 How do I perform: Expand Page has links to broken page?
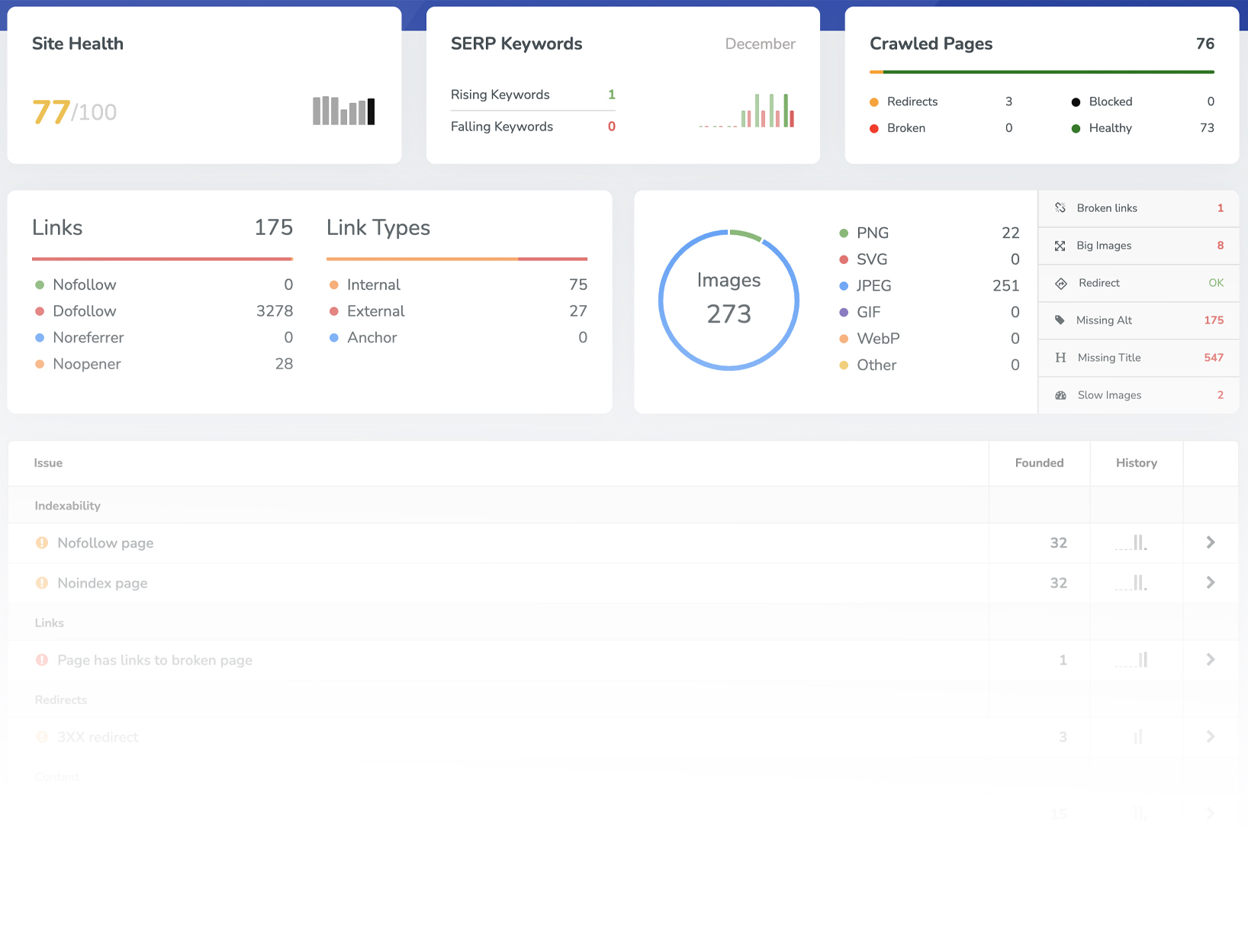1211,660
